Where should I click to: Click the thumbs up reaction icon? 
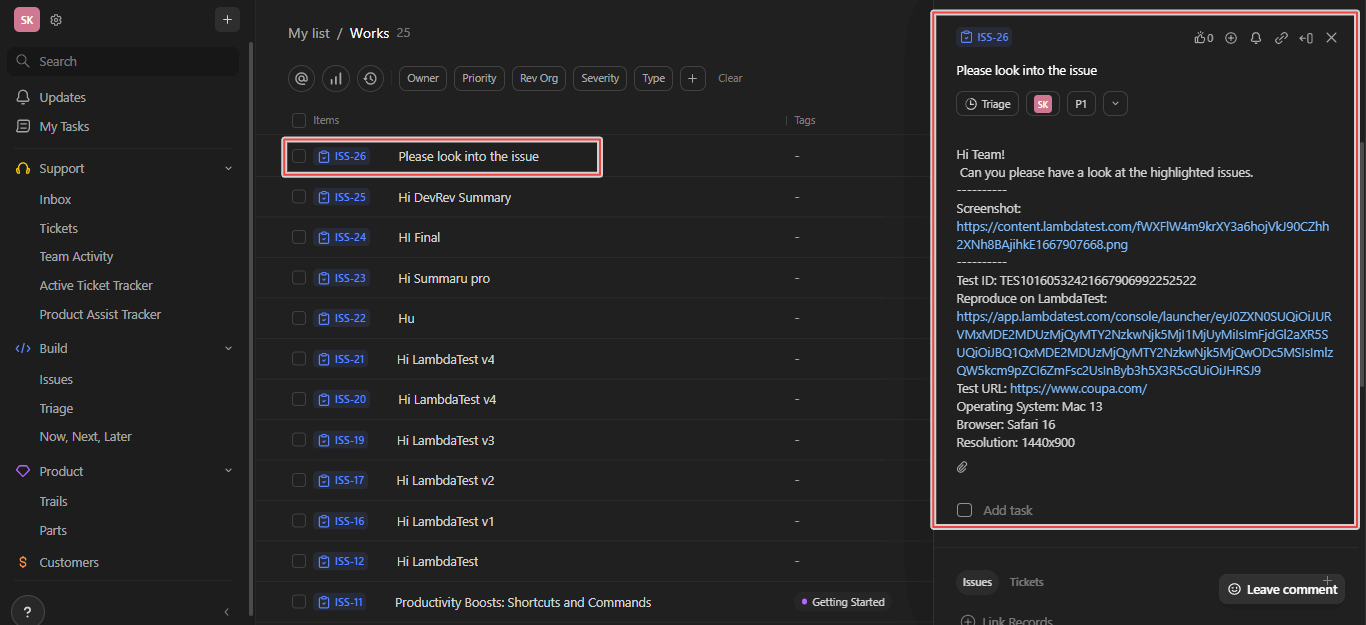(x=1200, y=38)
